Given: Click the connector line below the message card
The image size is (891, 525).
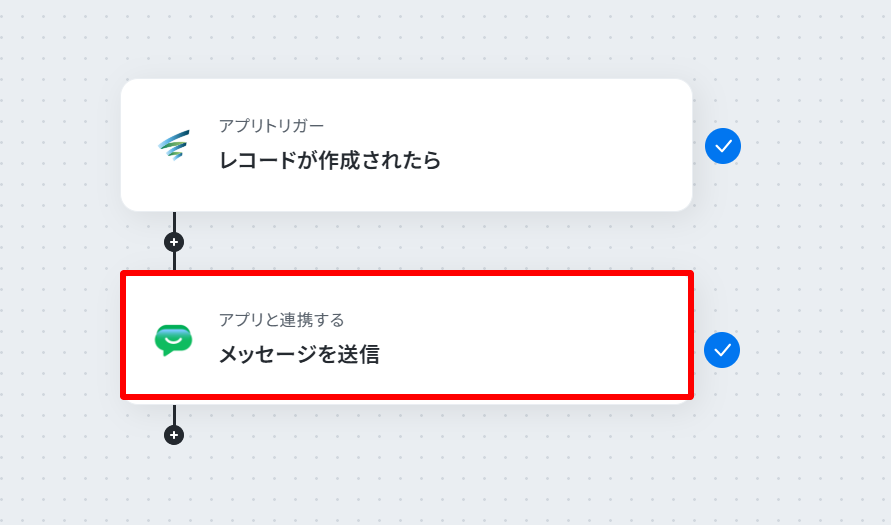Looking at the screenshot, I should point(174,415).
